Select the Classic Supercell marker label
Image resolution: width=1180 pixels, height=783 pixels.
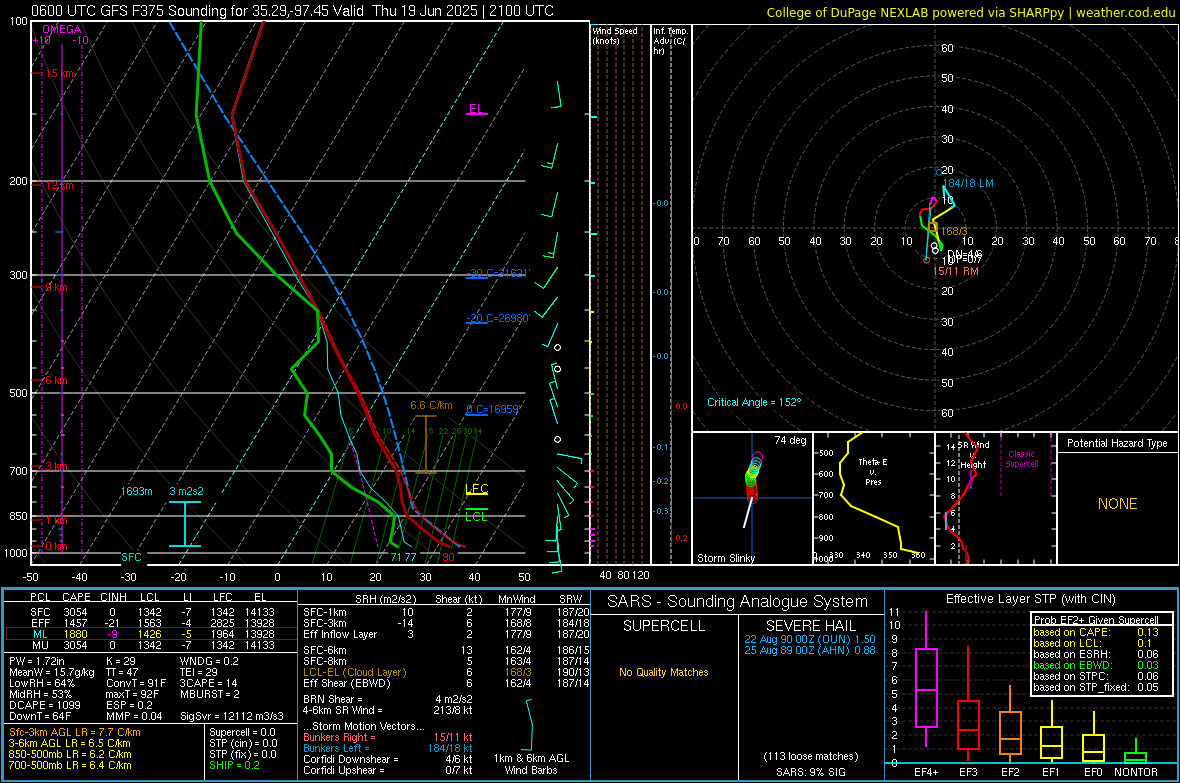[1022, 459]
